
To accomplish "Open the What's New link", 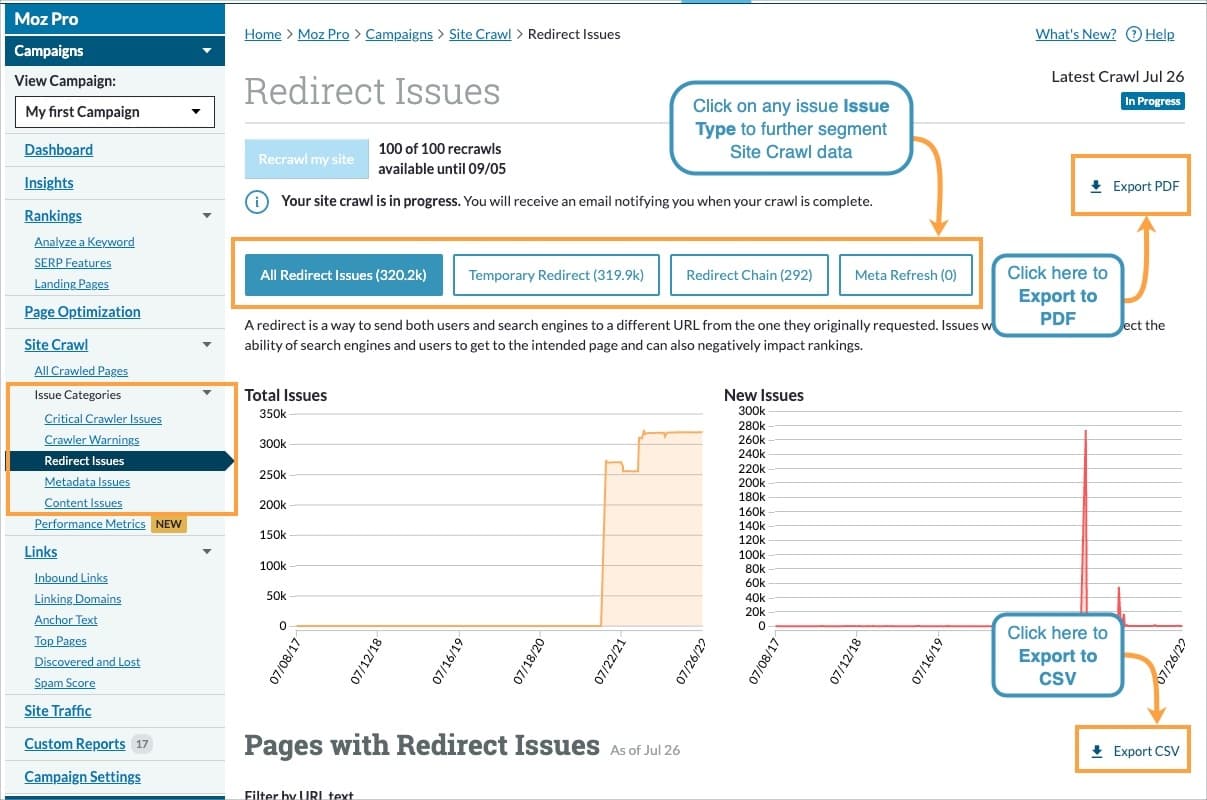I will click(1074, 33).
